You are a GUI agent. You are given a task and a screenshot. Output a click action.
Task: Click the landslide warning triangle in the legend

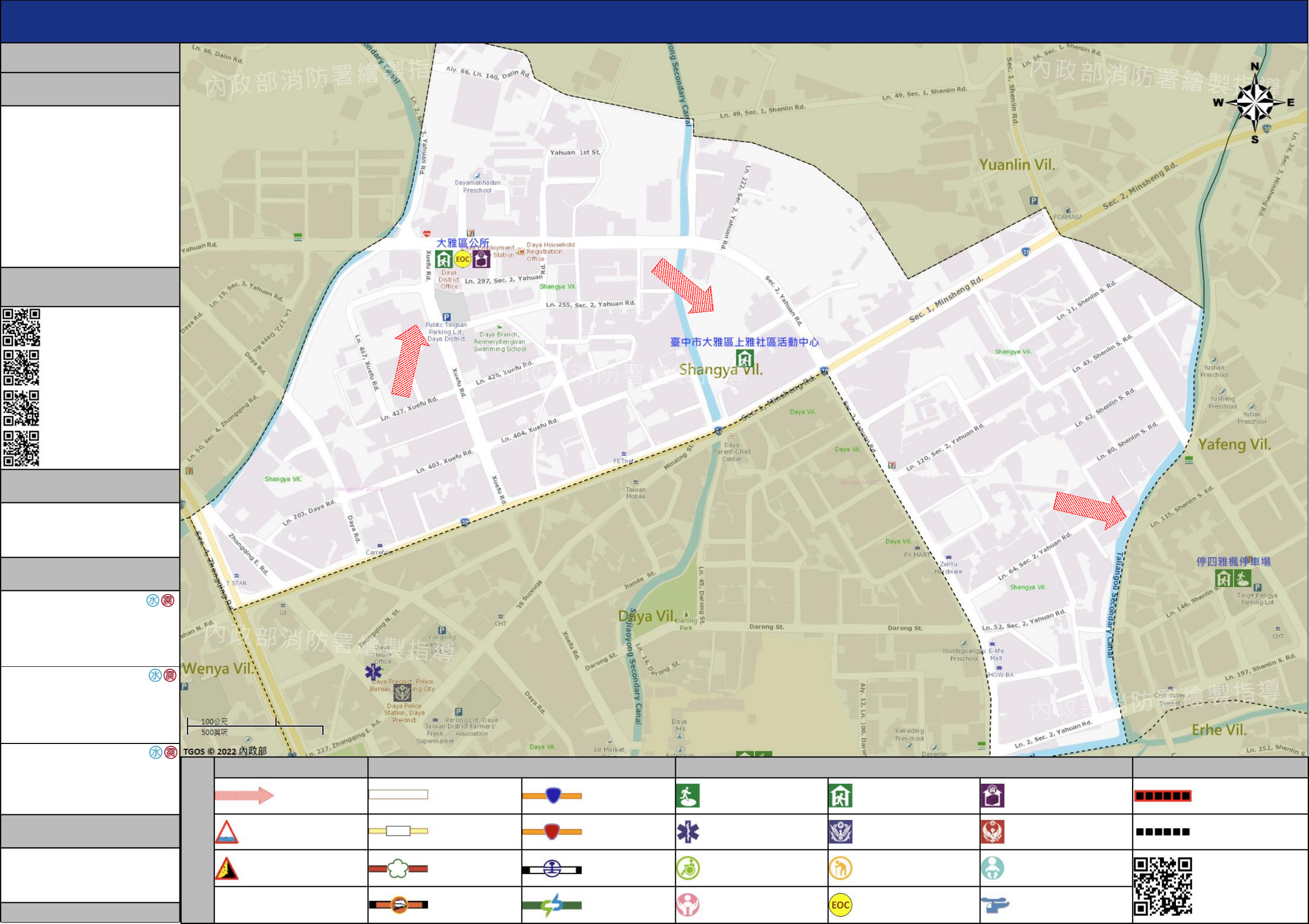[226, 869]
